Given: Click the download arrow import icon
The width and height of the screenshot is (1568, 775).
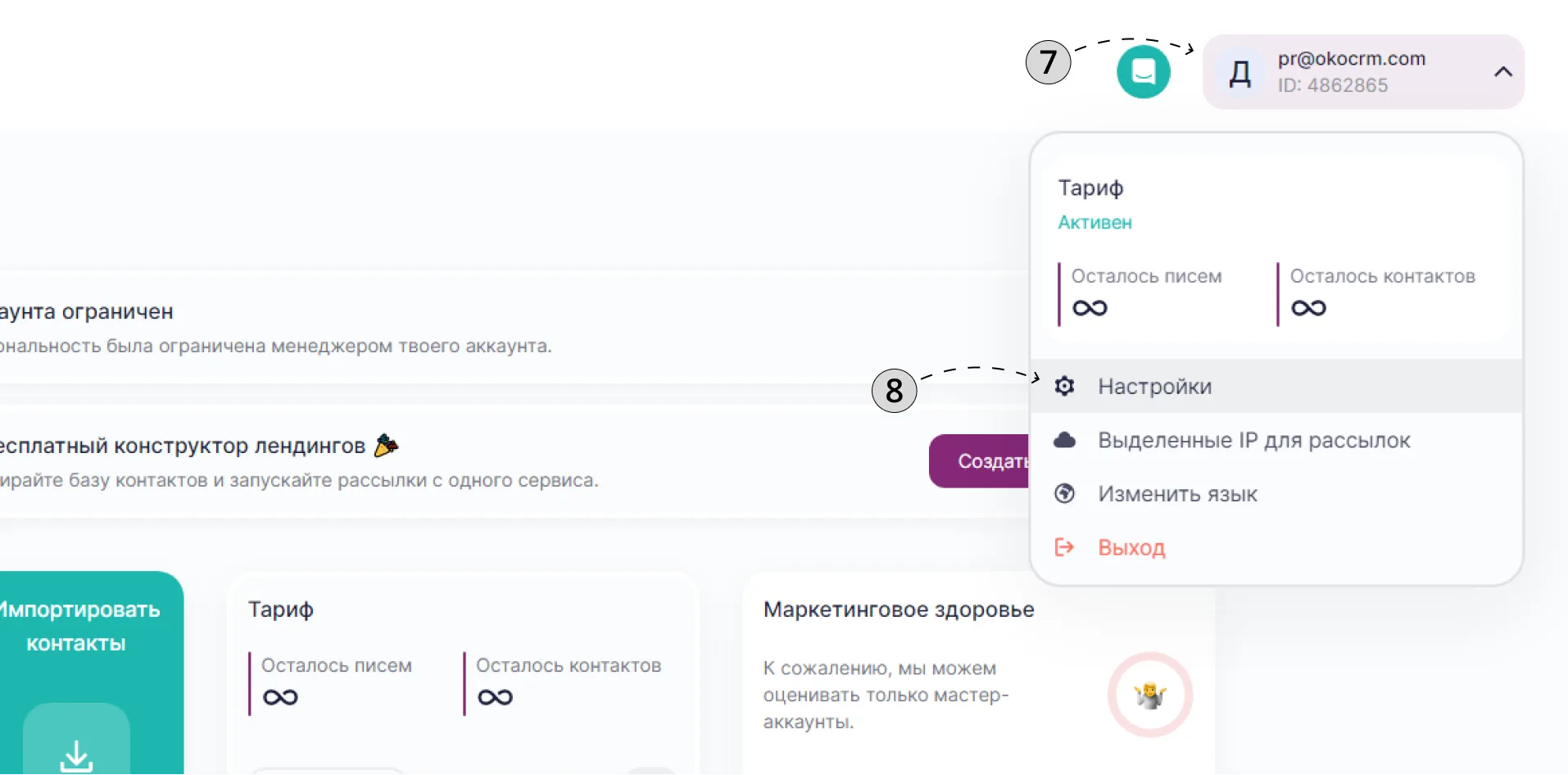Looking at the screenshot, I should point(76,755).
